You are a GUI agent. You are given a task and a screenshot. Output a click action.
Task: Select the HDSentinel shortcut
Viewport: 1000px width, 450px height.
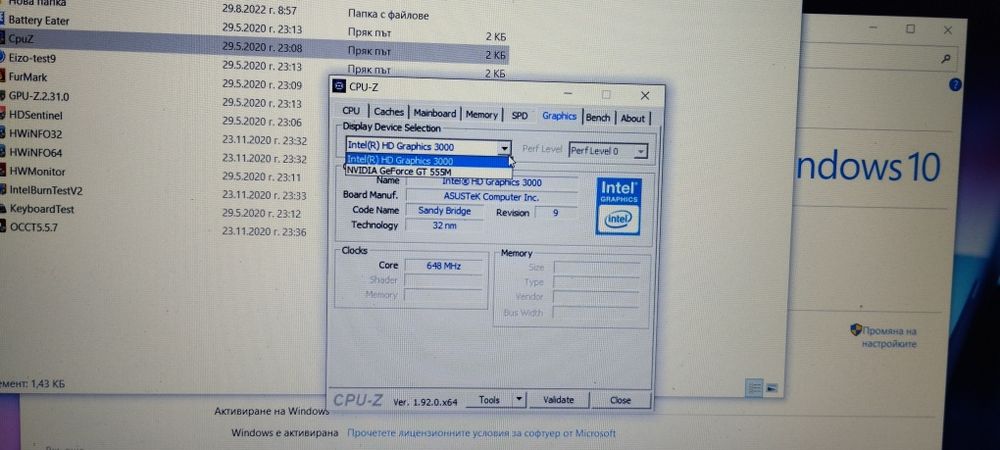pos(35,115)
